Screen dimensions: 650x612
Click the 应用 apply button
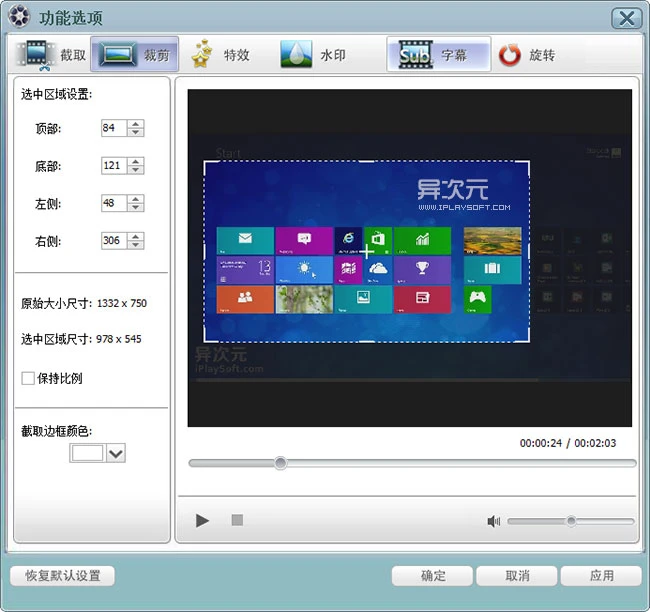tap(600, 576)
